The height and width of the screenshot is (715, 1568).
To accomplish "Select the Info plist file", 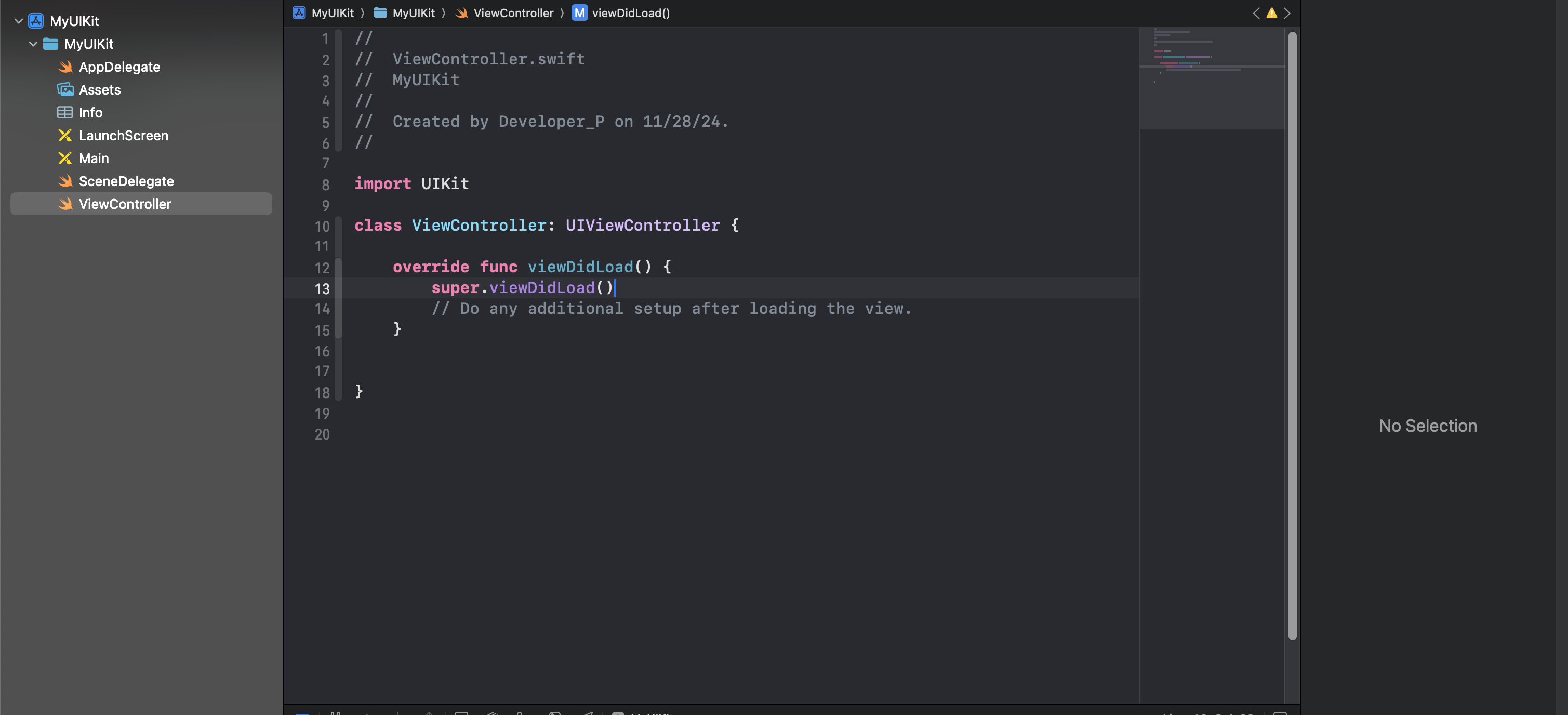I will pyautogui.click(x=90, y=113).
